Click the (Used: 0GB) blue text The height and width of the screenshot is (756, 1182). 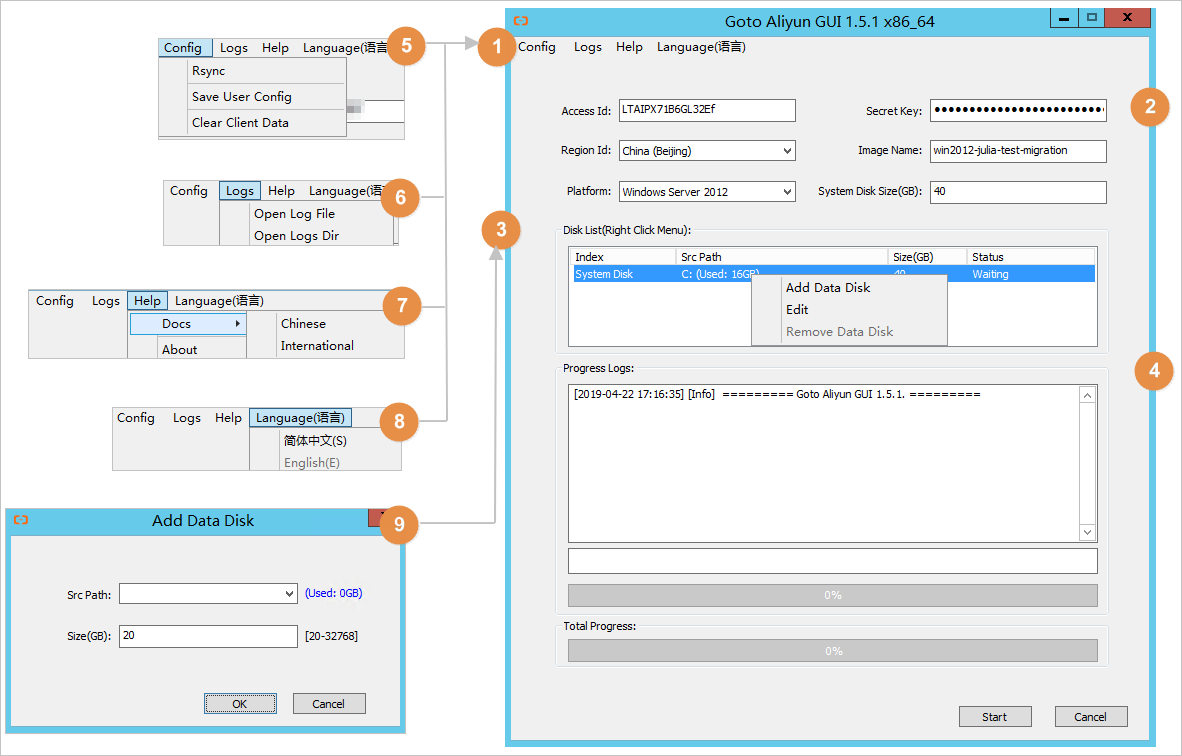(333, 593)
